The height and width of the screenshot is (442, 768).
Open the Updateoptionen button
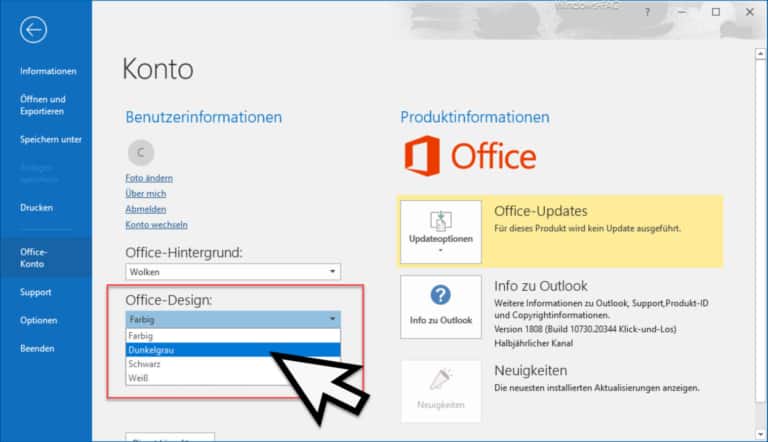[x=441, y=232]
